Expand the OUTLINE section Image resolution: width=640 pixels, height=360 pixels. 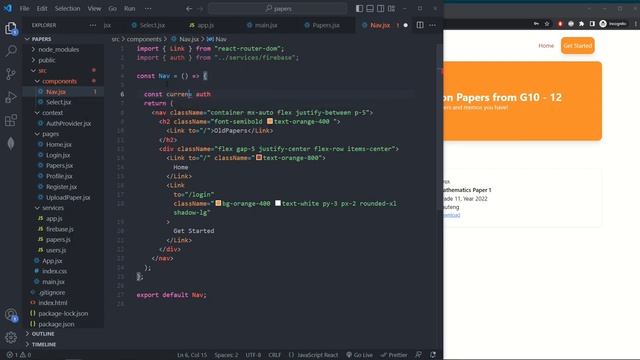[42, 334]
